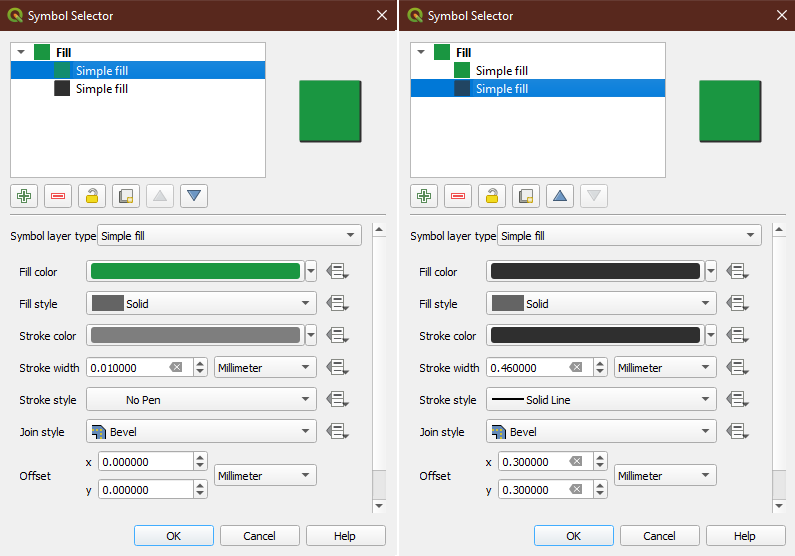
Task: Remove symbol layer in right Symbol Selector
Action: click(458, 196)
